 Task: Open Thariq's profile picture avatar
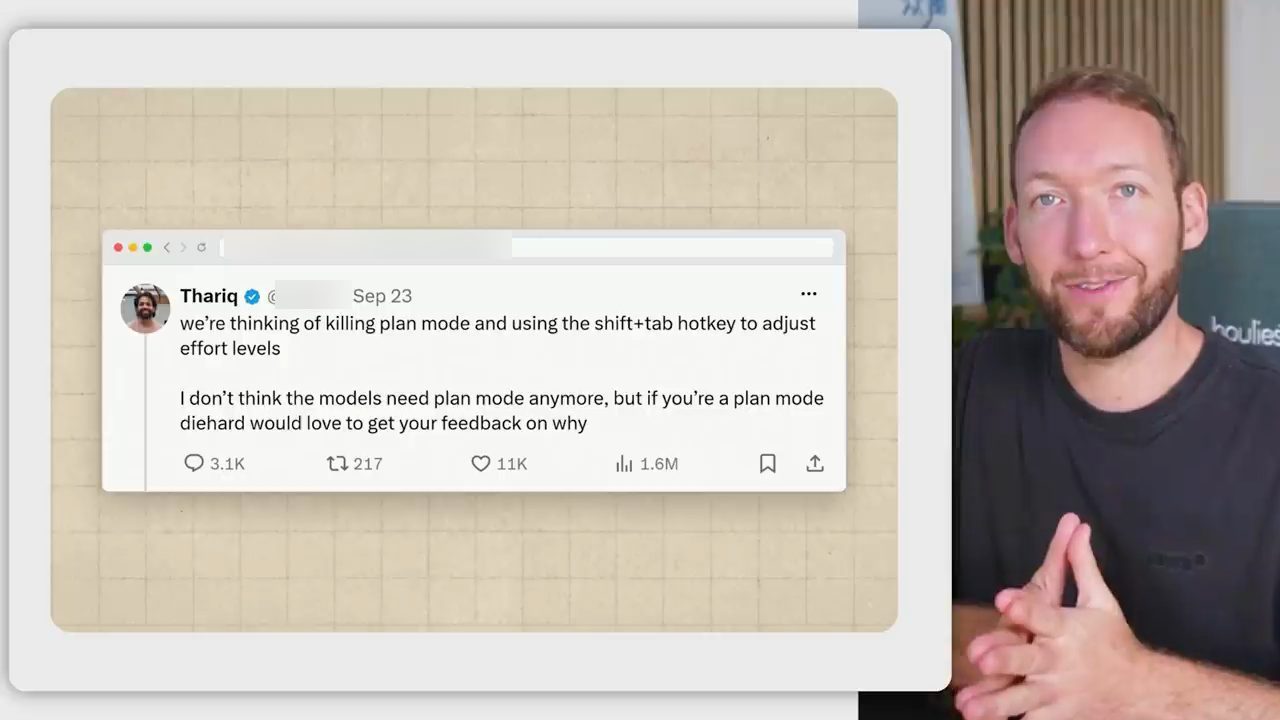point(145,308)
